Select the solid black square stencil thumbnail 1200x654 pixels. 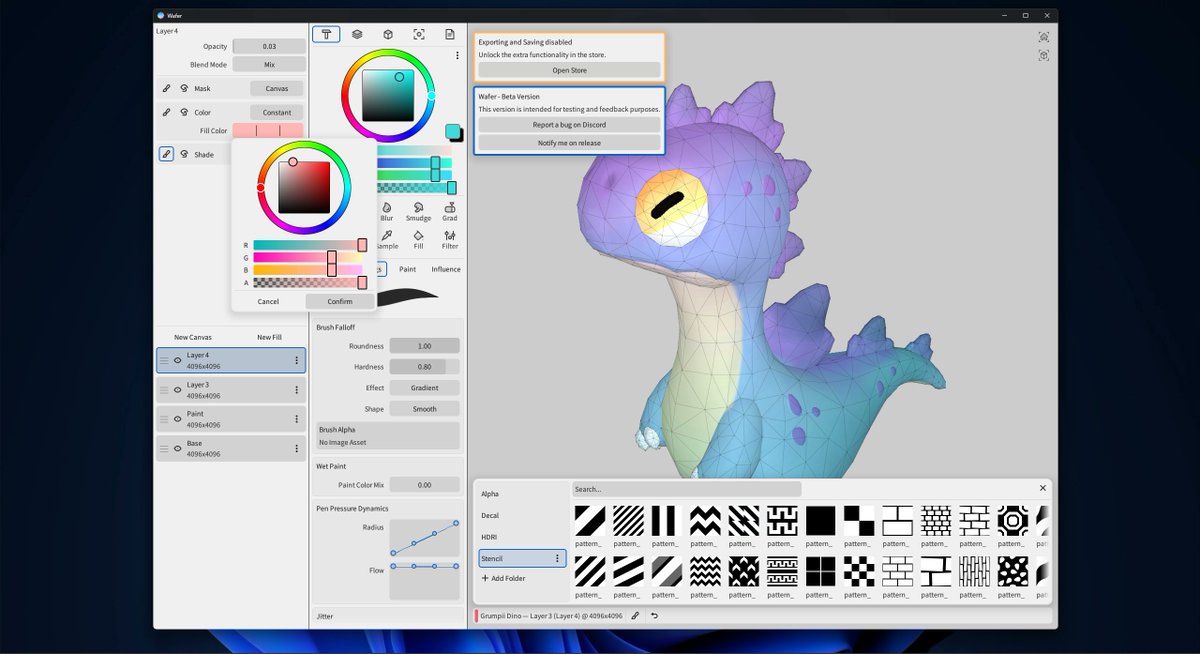click(x=820, y=521)
